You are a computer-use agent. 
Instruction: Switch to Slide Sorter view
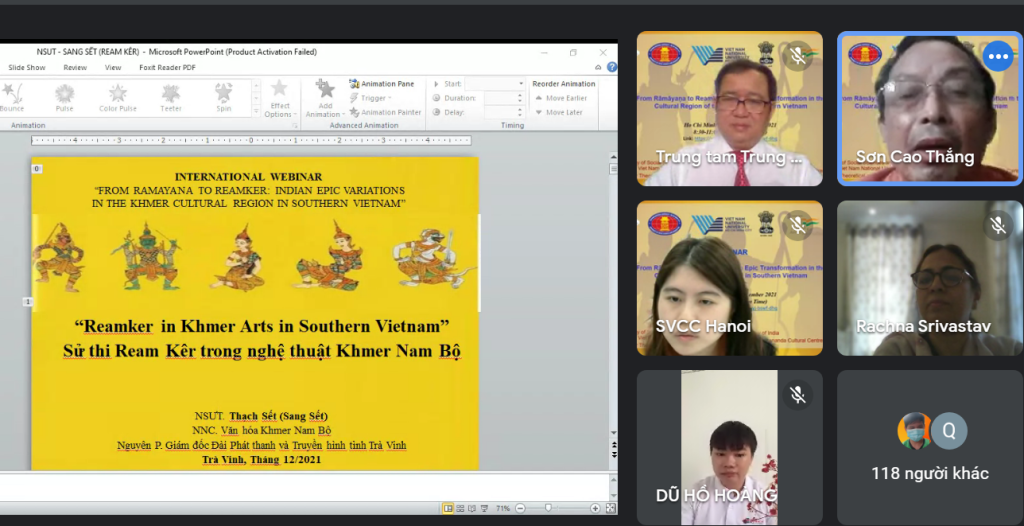tap(460, 508)
